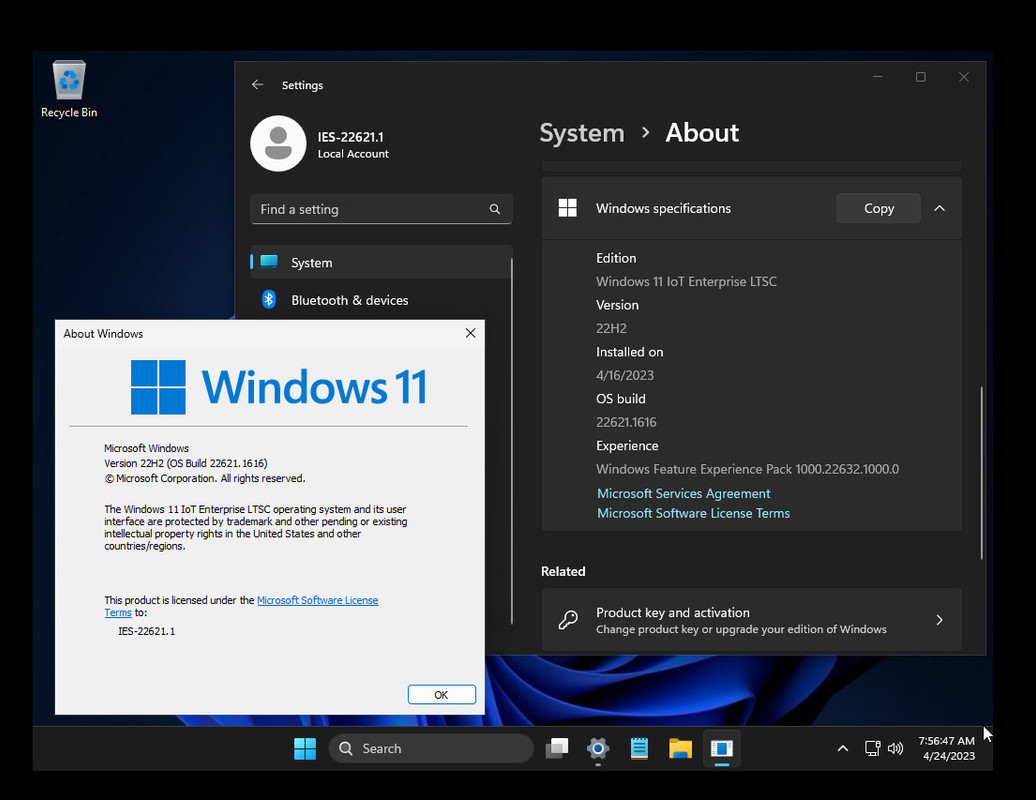This screenshot has height=800, width=1036.
Task: Open the Start menu
Action: (x=305, y=748)
